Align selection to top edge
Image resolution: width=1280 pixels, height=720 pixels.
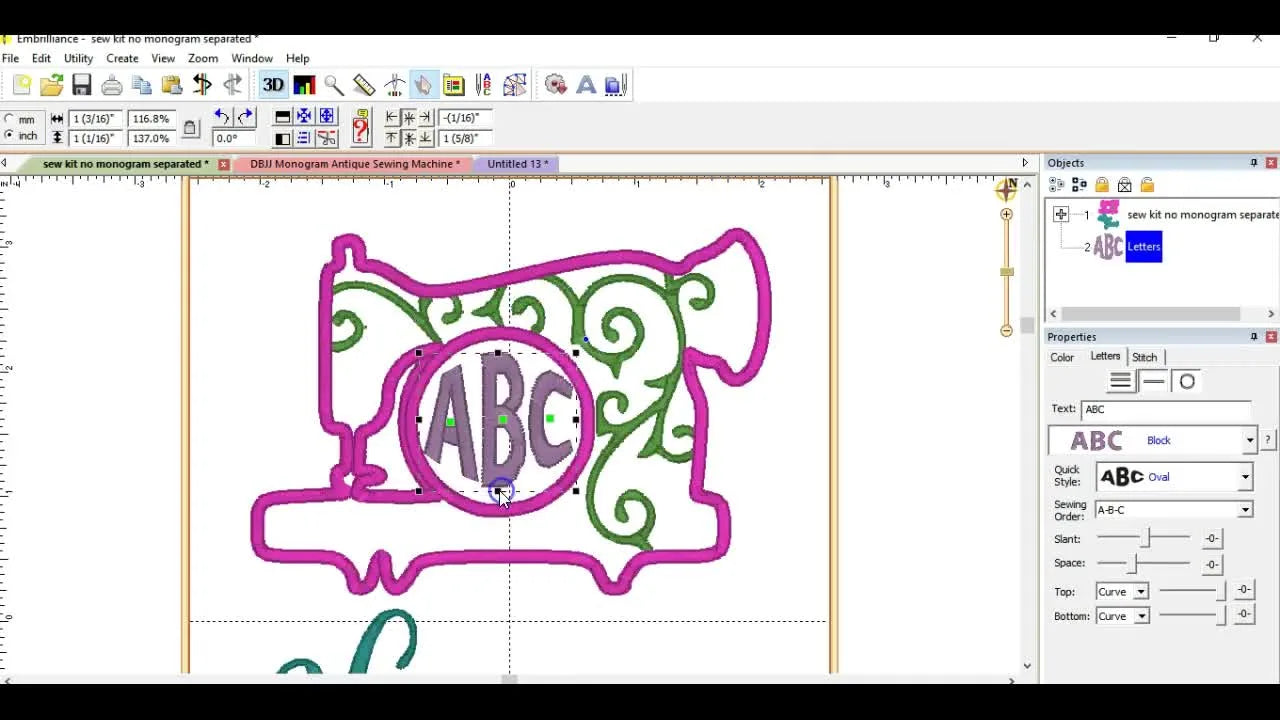click(392, 138)
